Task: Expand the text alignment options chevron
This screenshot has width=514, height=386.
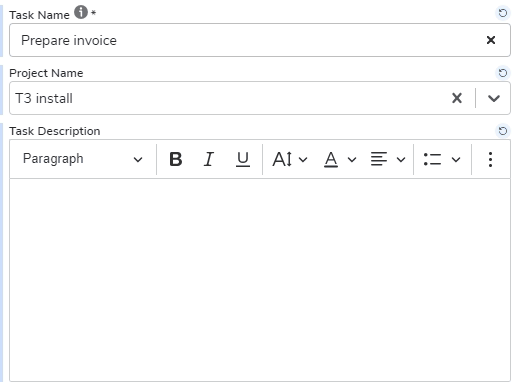Action: point(401,159)
